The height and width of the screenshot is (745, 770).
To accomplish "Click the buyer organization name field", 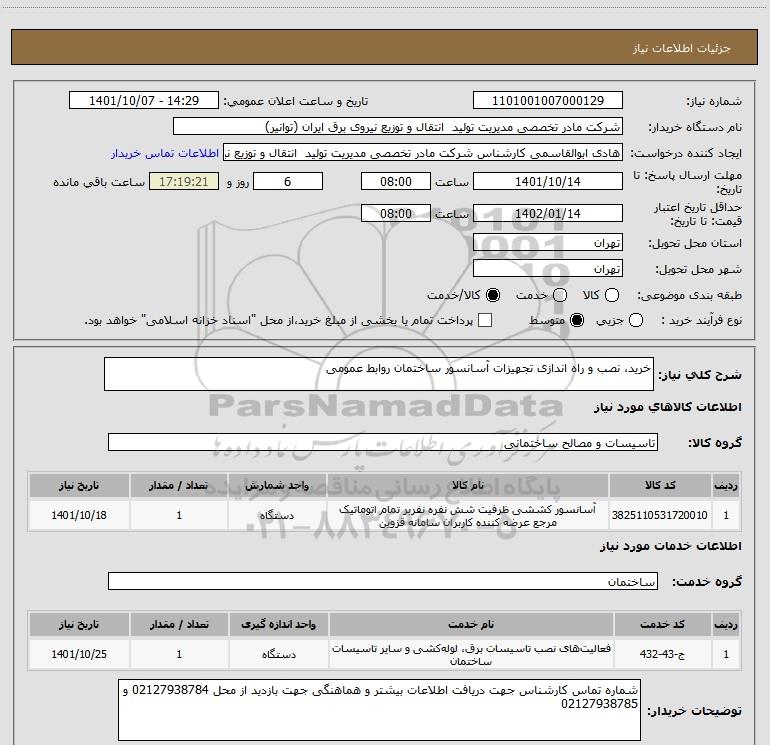I will (398, 127).
